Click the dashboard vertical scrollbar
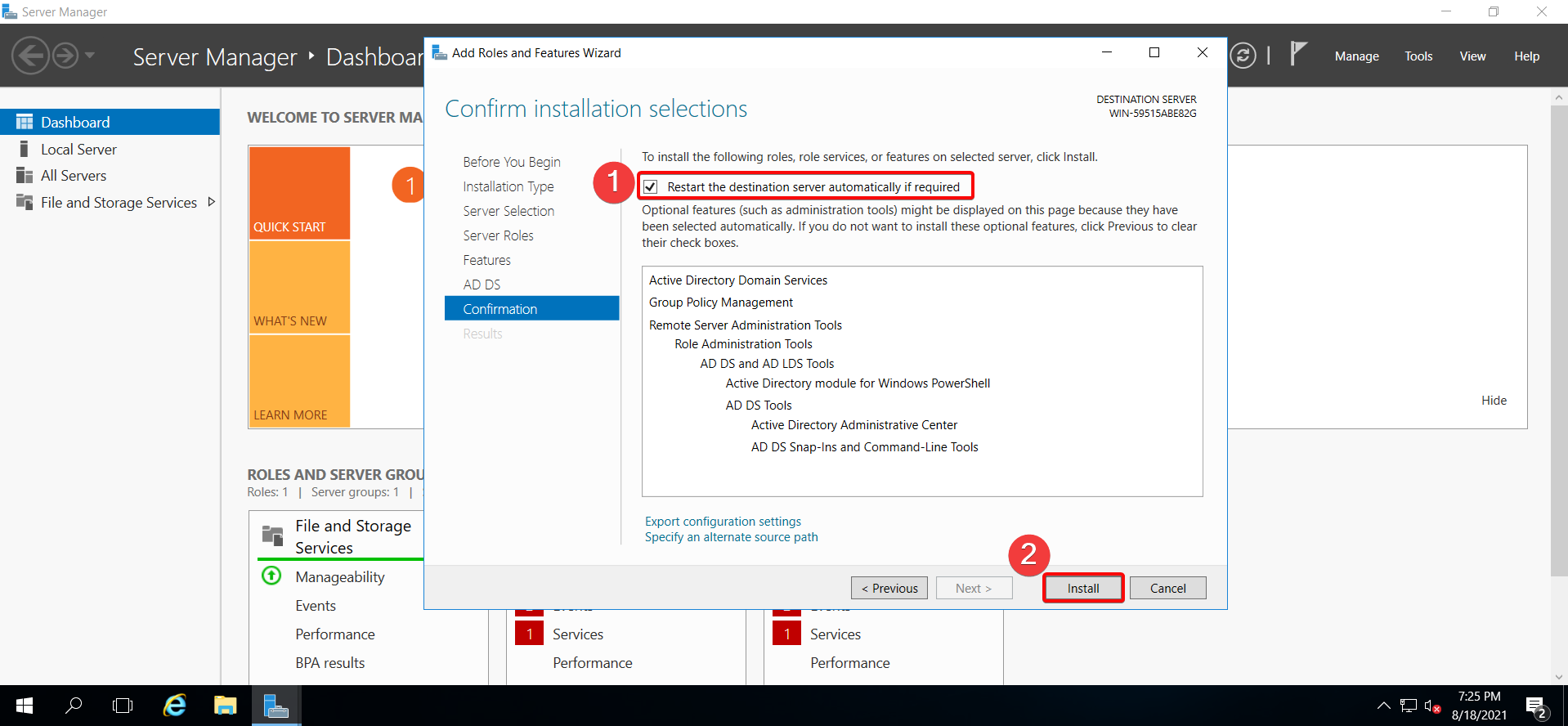The height and width of the screenshot is (726, 1568). click(1559, 341)
